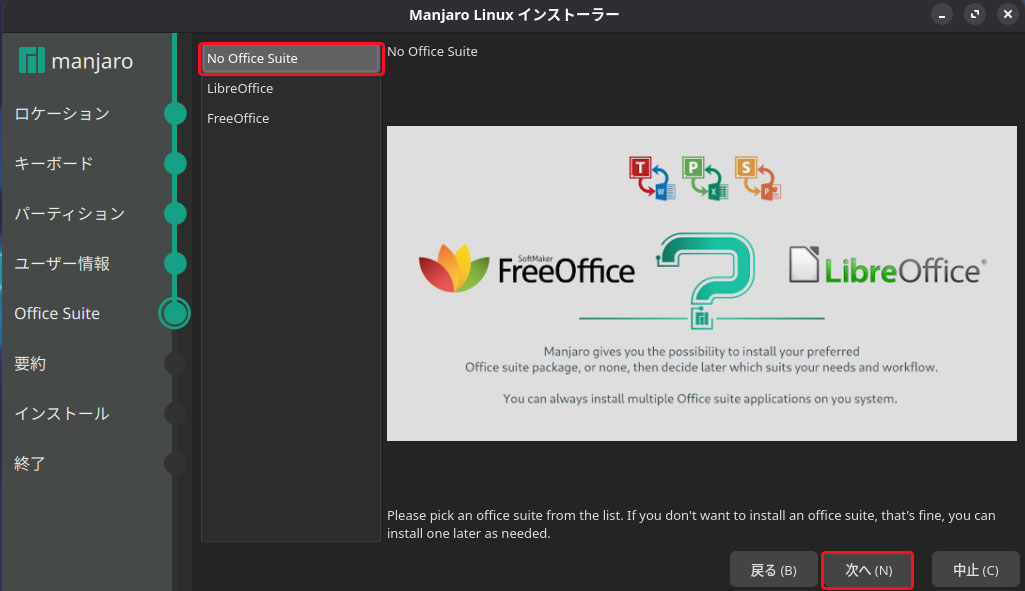Image resolution: width=1025 pixels, height=591 pixels.
Task: Click the green PlanMaker-to-Excel conversion icon
Action: point(705,177)
